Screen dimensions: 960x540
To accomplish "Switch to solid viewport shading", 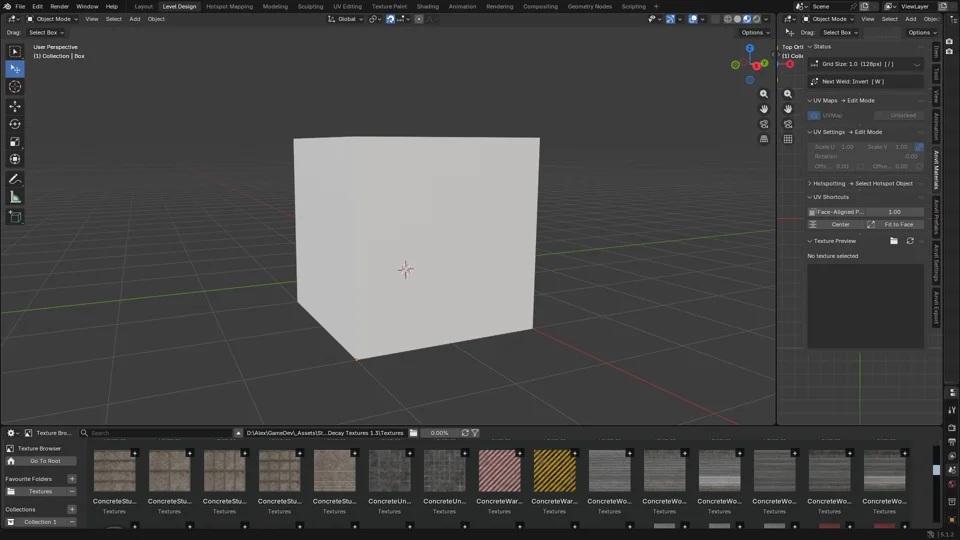I will [737, 19].
